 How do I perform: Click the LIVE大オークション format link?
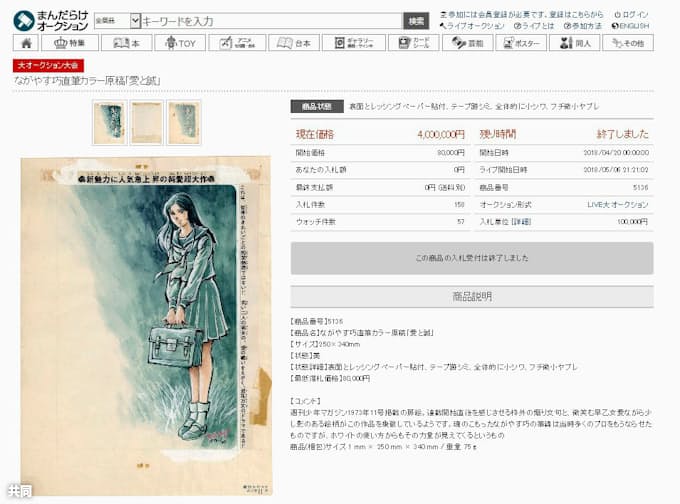(x=617, y=204)
